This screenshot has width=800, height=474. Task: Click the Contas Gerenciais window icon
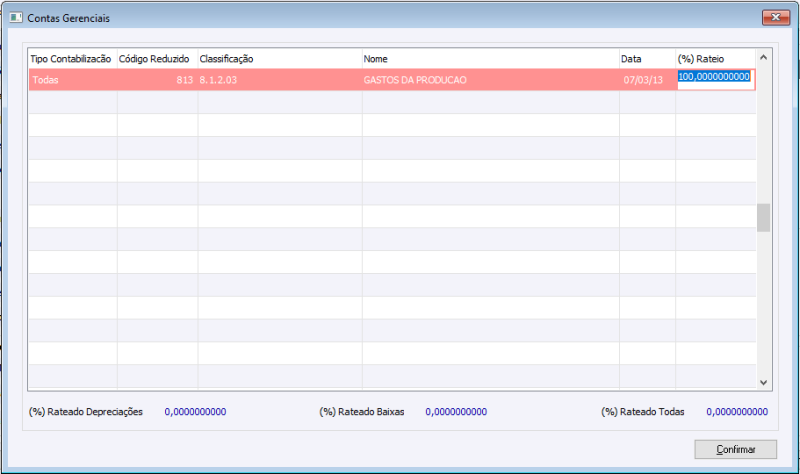tap(16, 18)
